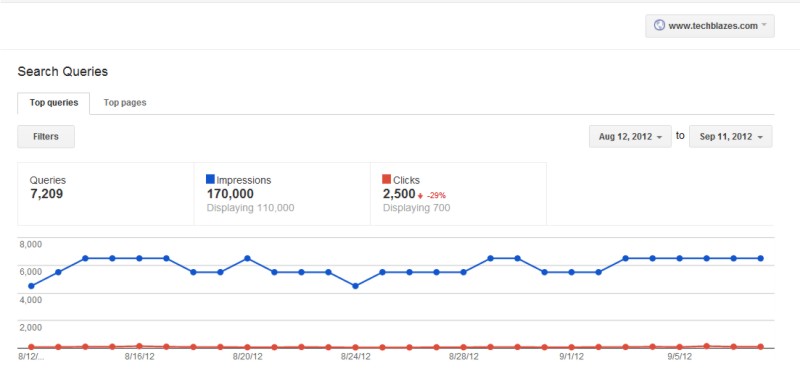Click the last blue impressions data point
The width and height of the screenshot is (800, 379).
coord(761,258)
